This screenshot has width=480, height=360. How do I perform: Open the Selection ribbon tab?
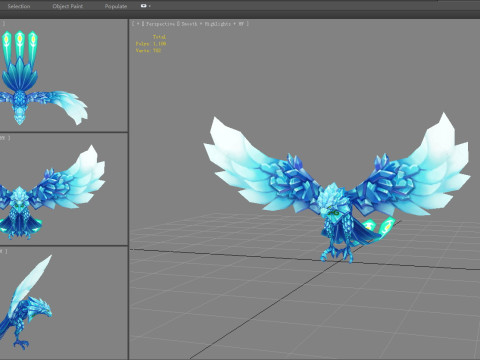[19, 6]
